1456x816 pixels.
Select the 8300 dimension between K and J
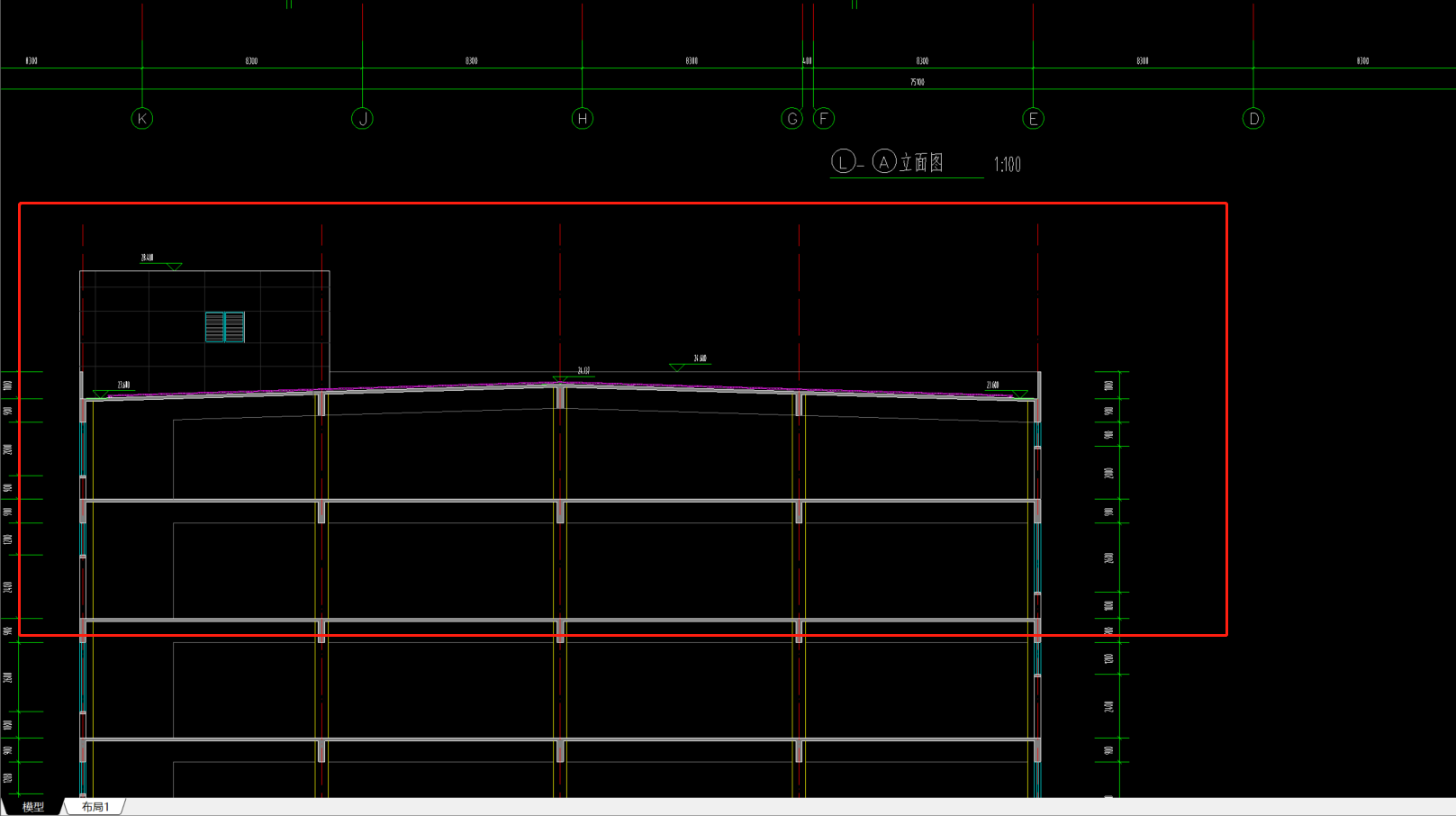point(251,61)
